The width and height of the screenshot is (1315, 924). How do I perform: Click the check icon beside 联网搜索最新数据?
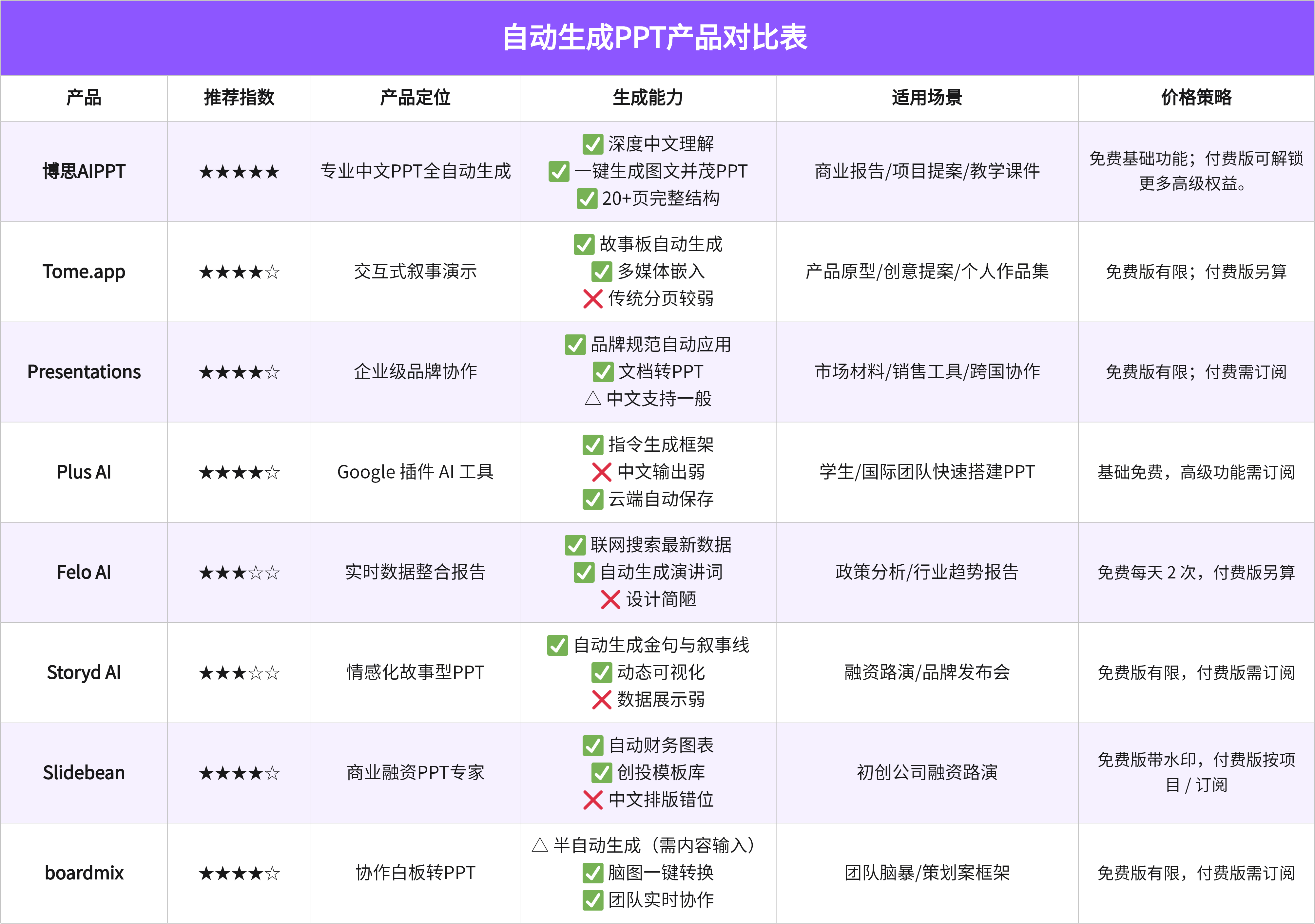tap(575, 545)
